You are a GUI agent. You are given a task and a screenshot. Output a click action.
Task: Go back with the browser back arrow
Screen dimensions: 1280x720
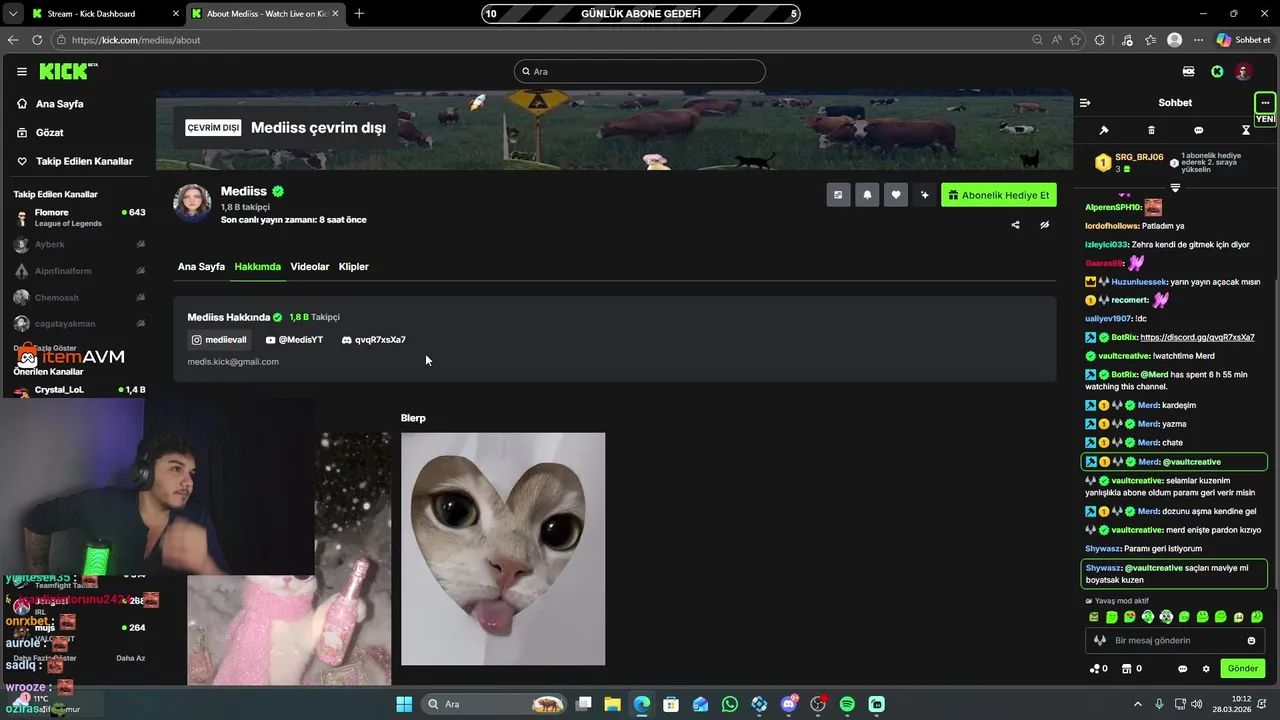tap(13, 40)
